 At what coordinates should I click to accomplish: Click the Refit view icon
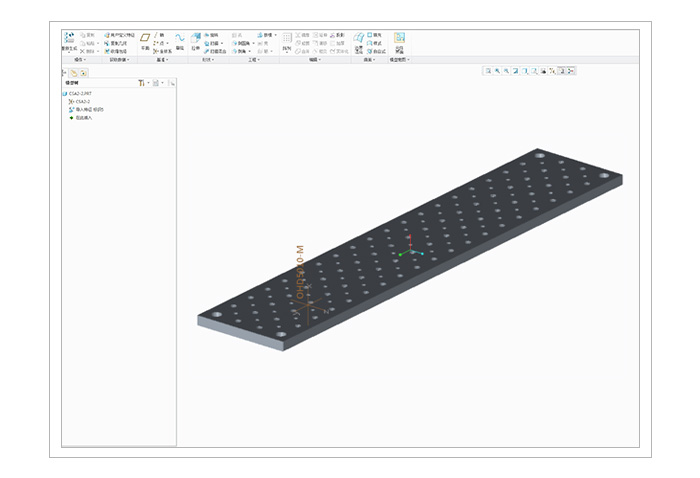click(x=487, y=71)
